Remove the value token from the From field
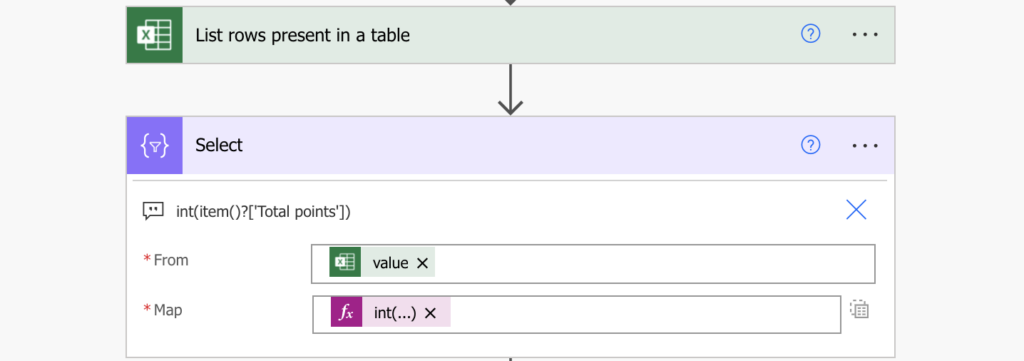This screenshot has height=361, width=1024. (x=422, y=263)
